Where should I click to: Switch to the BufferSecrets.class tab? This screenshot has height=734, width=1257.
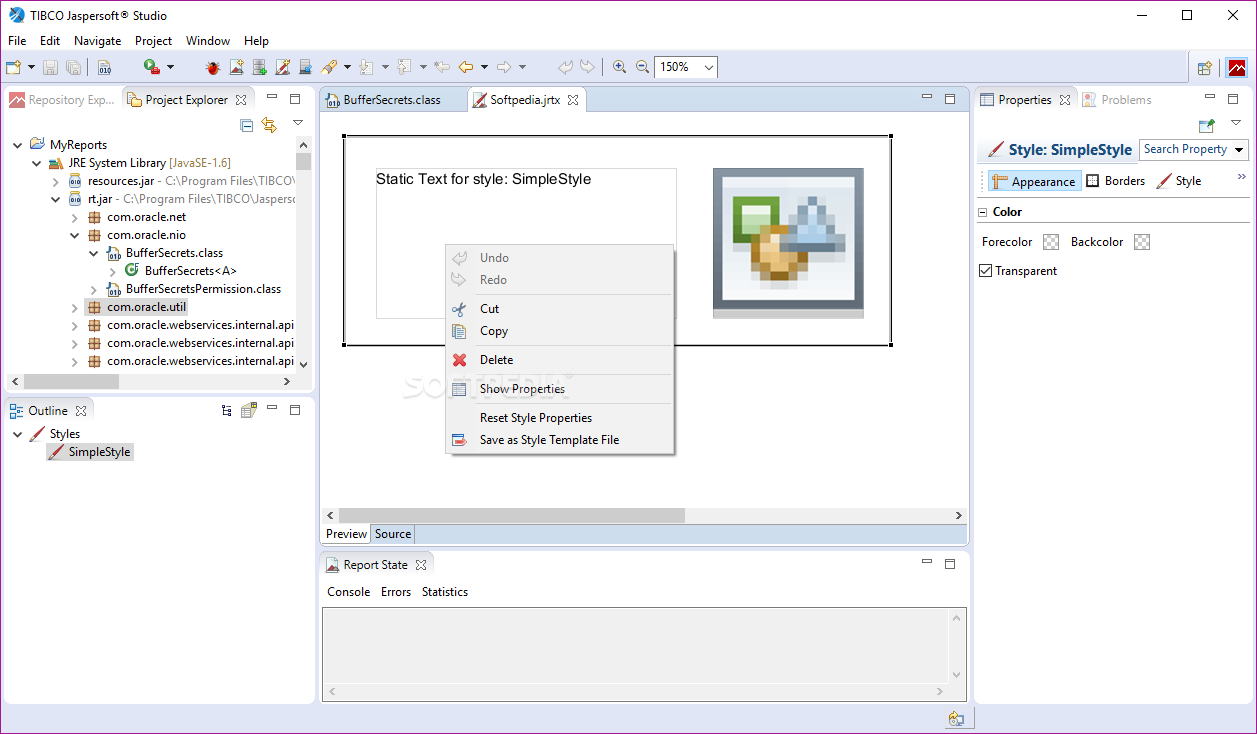(393, 100)
